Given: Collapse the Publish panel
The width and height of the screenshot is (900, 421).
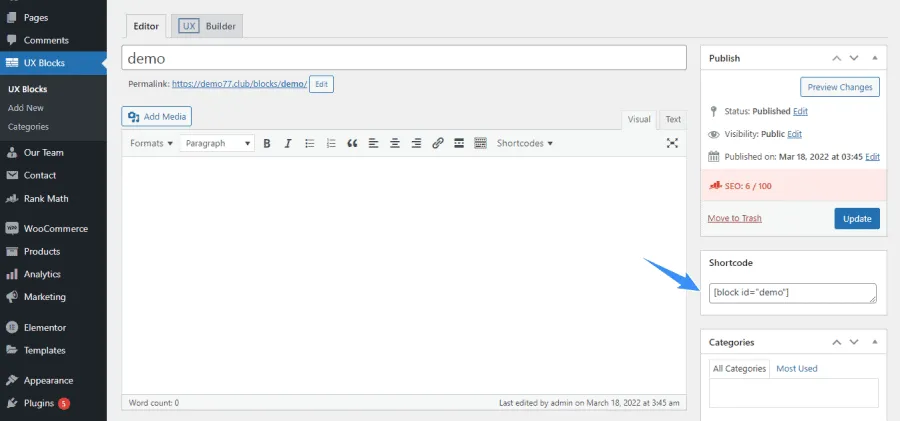Looking at the screenshot, I should pyautogui.click(x=875, y=58).
